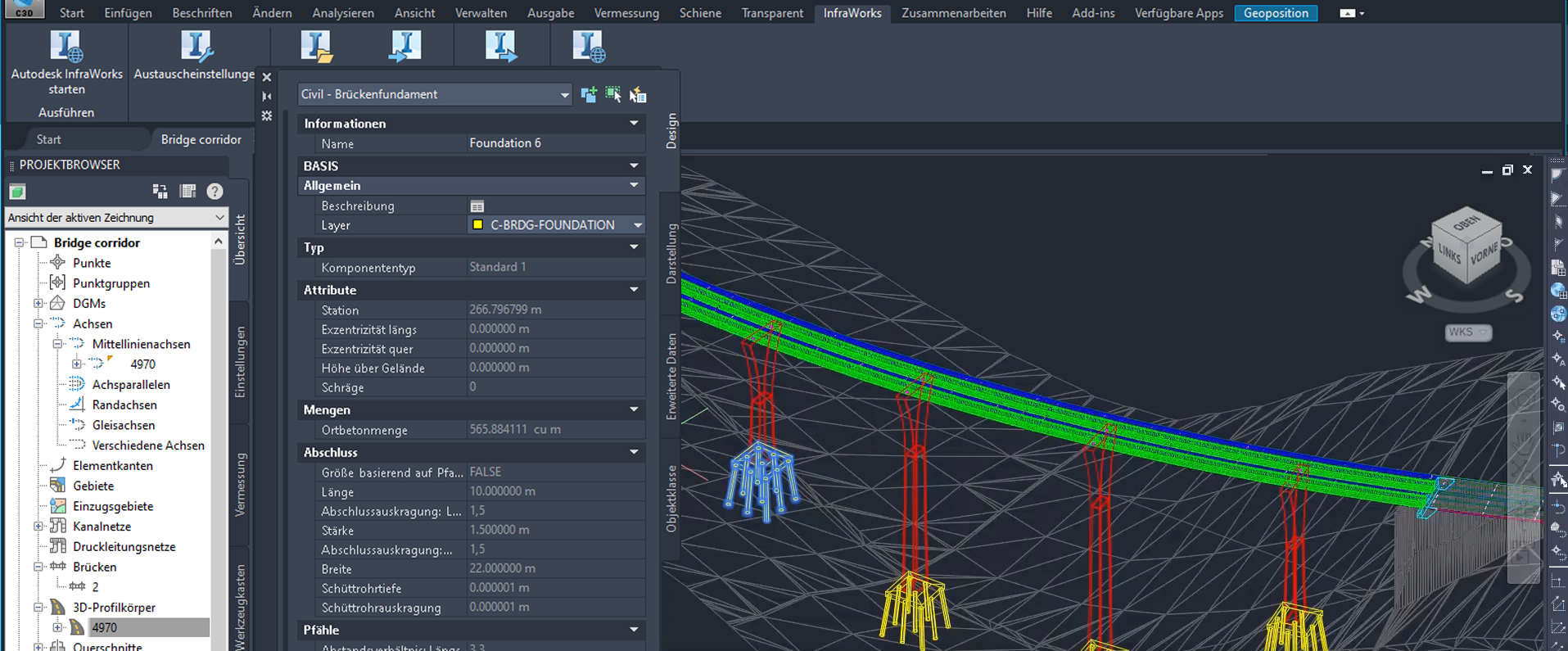Open Austauscheinstellungen in the ribbon
Viewport: 1568px width, 651px height.
pyautogui.click(x=195, y=56)
